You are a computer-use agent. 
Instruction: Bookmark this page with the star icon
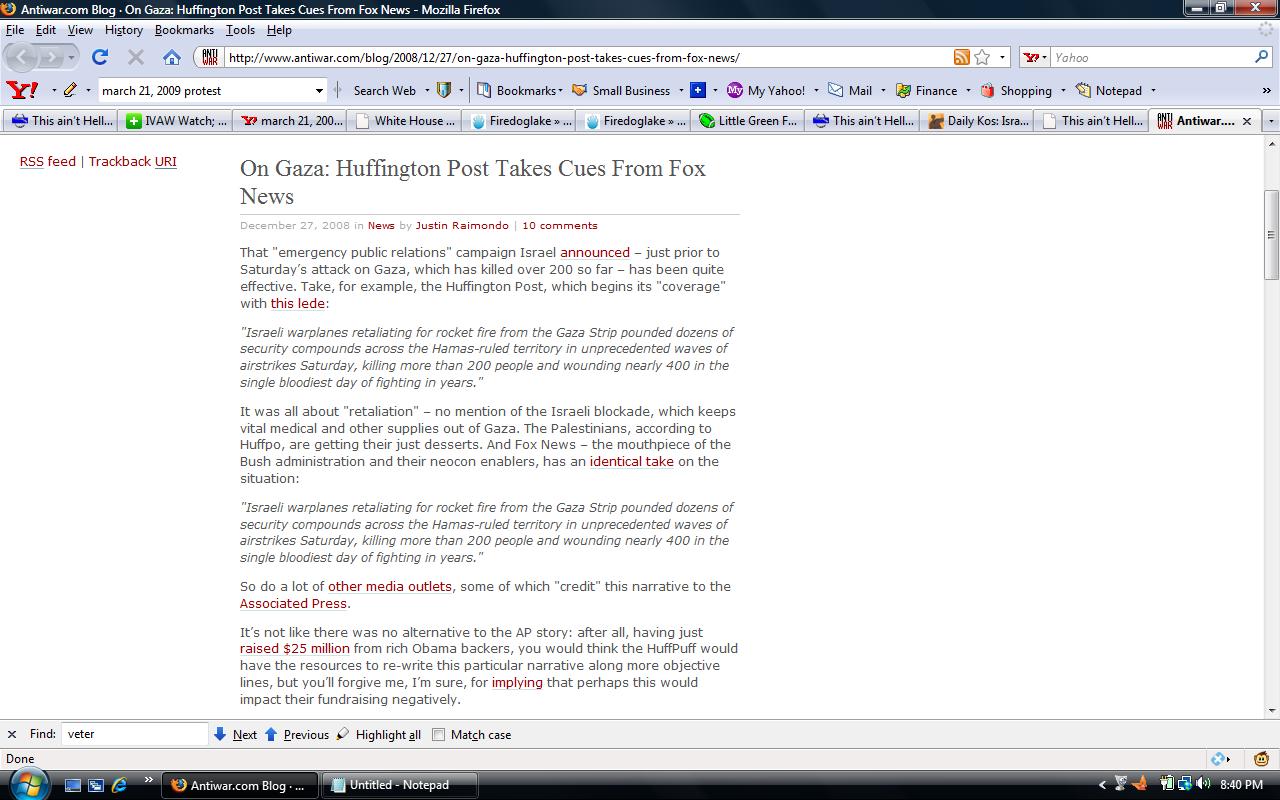click(982, 57)
